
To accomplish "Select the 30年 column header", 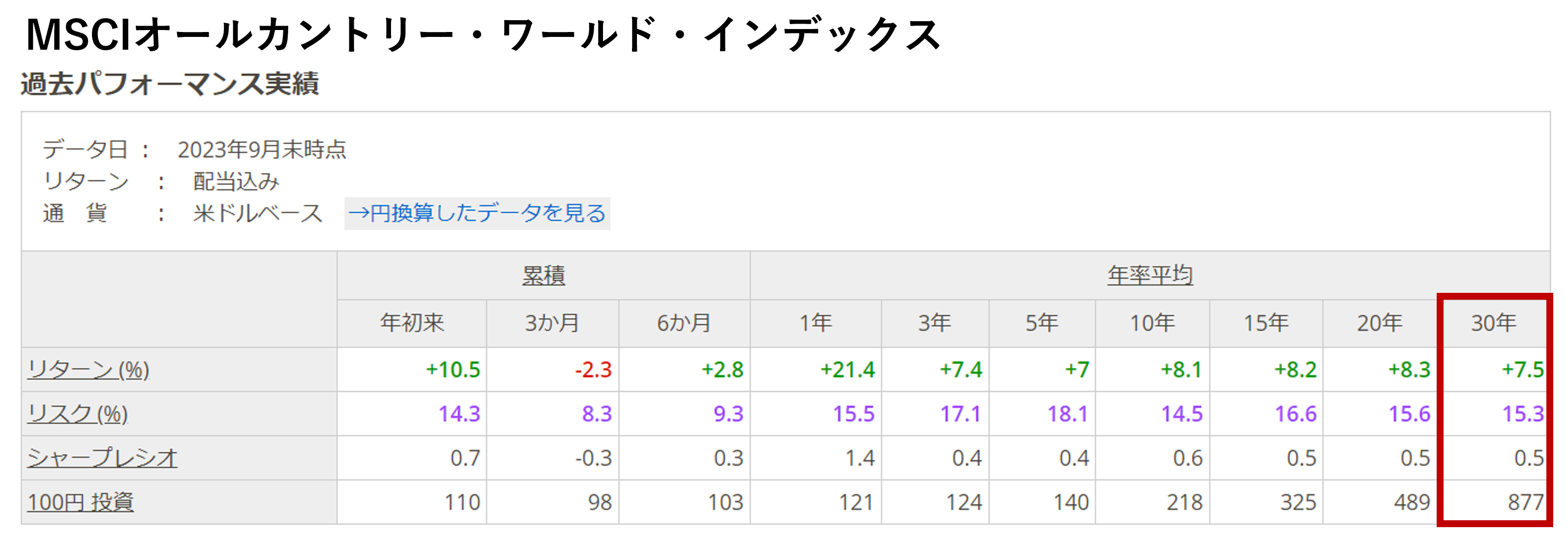I will (x=1494, y=323).
